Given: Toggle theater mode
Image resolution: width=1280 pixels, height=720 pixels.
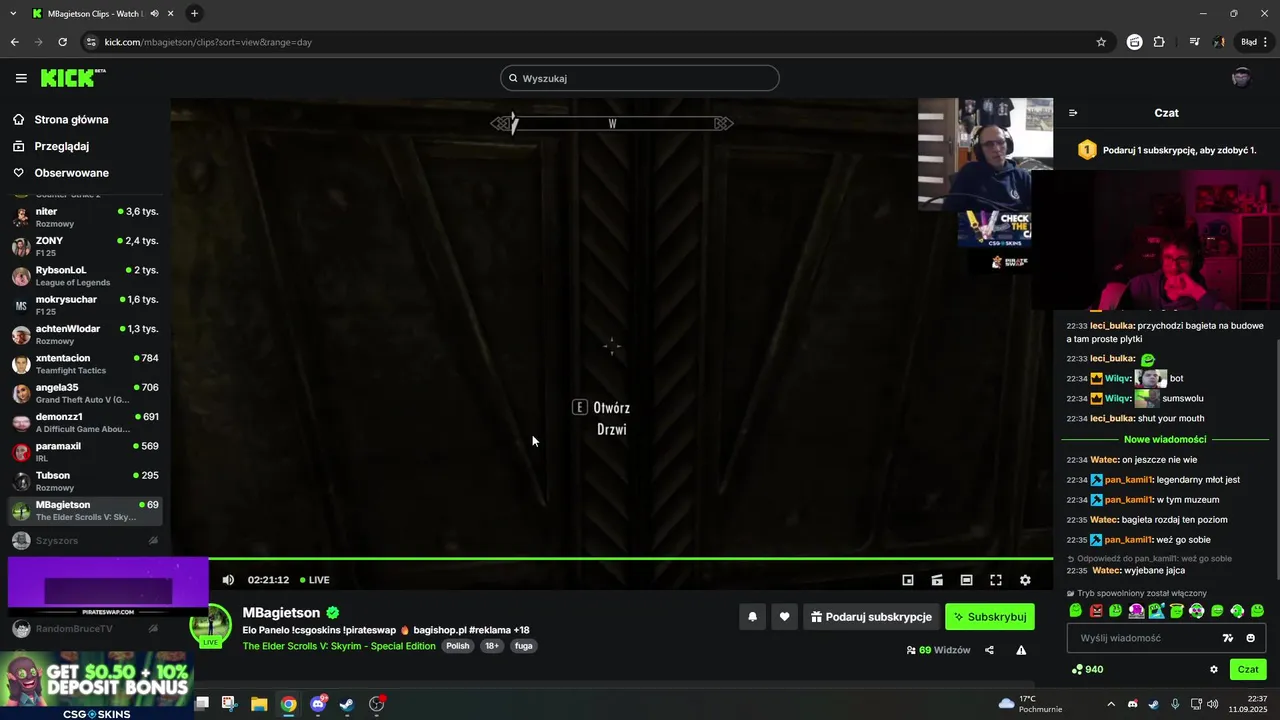Looking at the screenshot, I should pyautogui.click(x=966, y=580).
